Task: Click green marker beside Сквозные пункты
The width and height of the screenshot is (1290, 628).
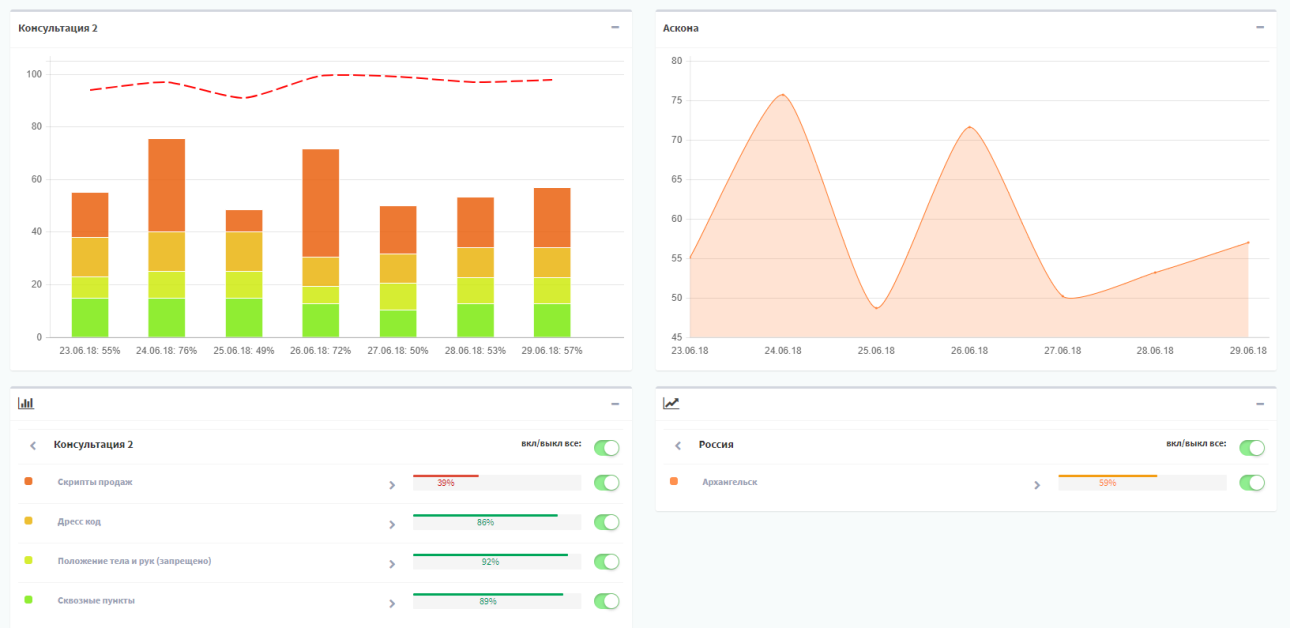Action: pyautogui.click(x=28, y=600)
